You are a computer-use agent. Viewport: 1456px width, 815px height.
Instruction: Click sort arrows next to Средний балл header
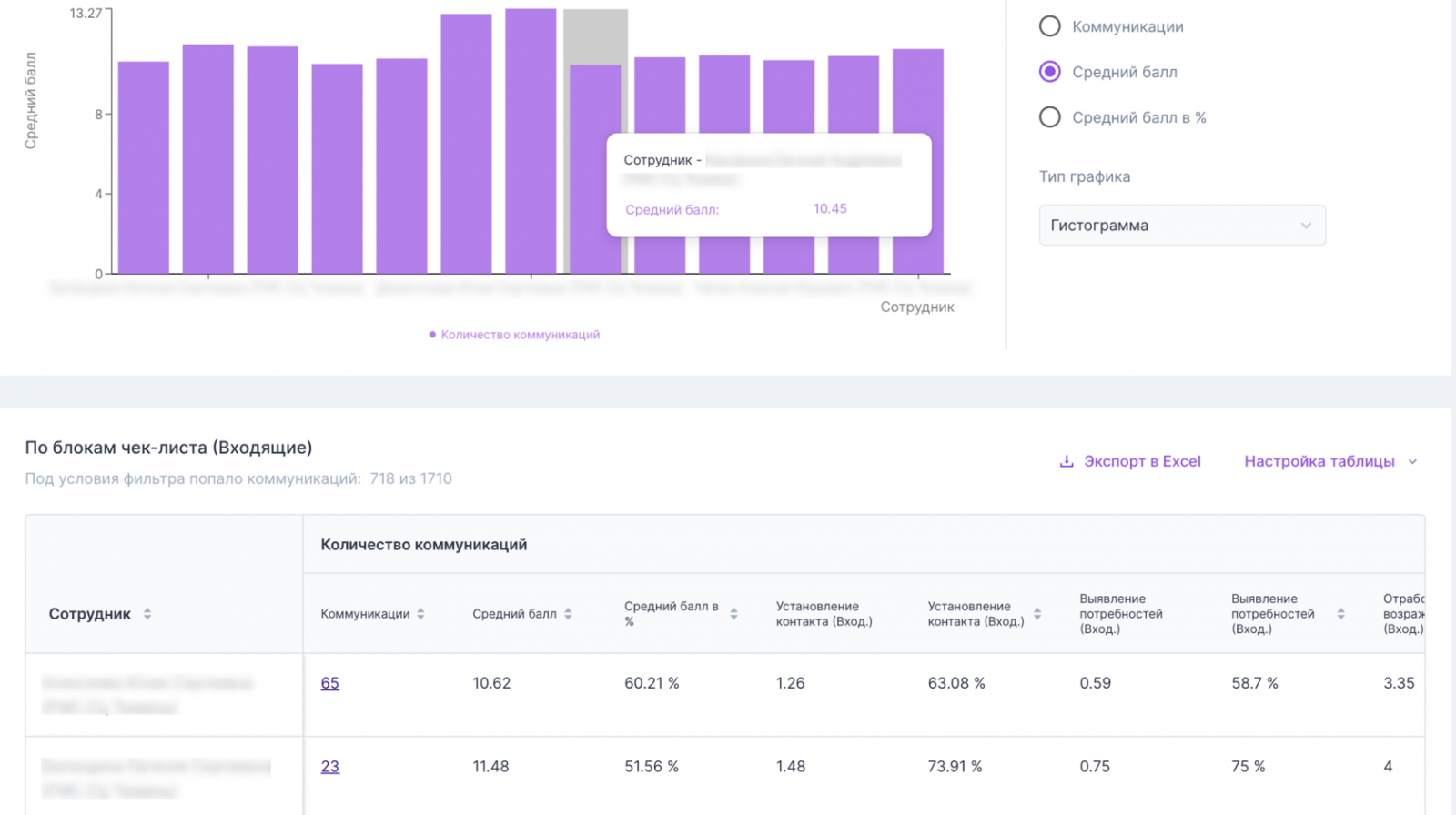tap(568, 614)
